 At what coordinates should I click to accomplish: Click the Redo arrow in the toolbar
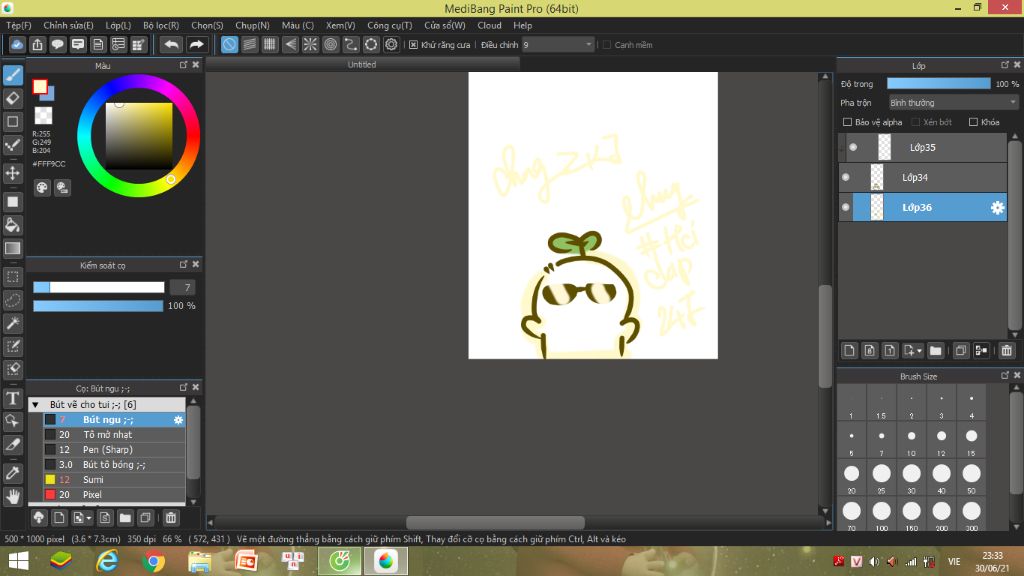(196, 44)
